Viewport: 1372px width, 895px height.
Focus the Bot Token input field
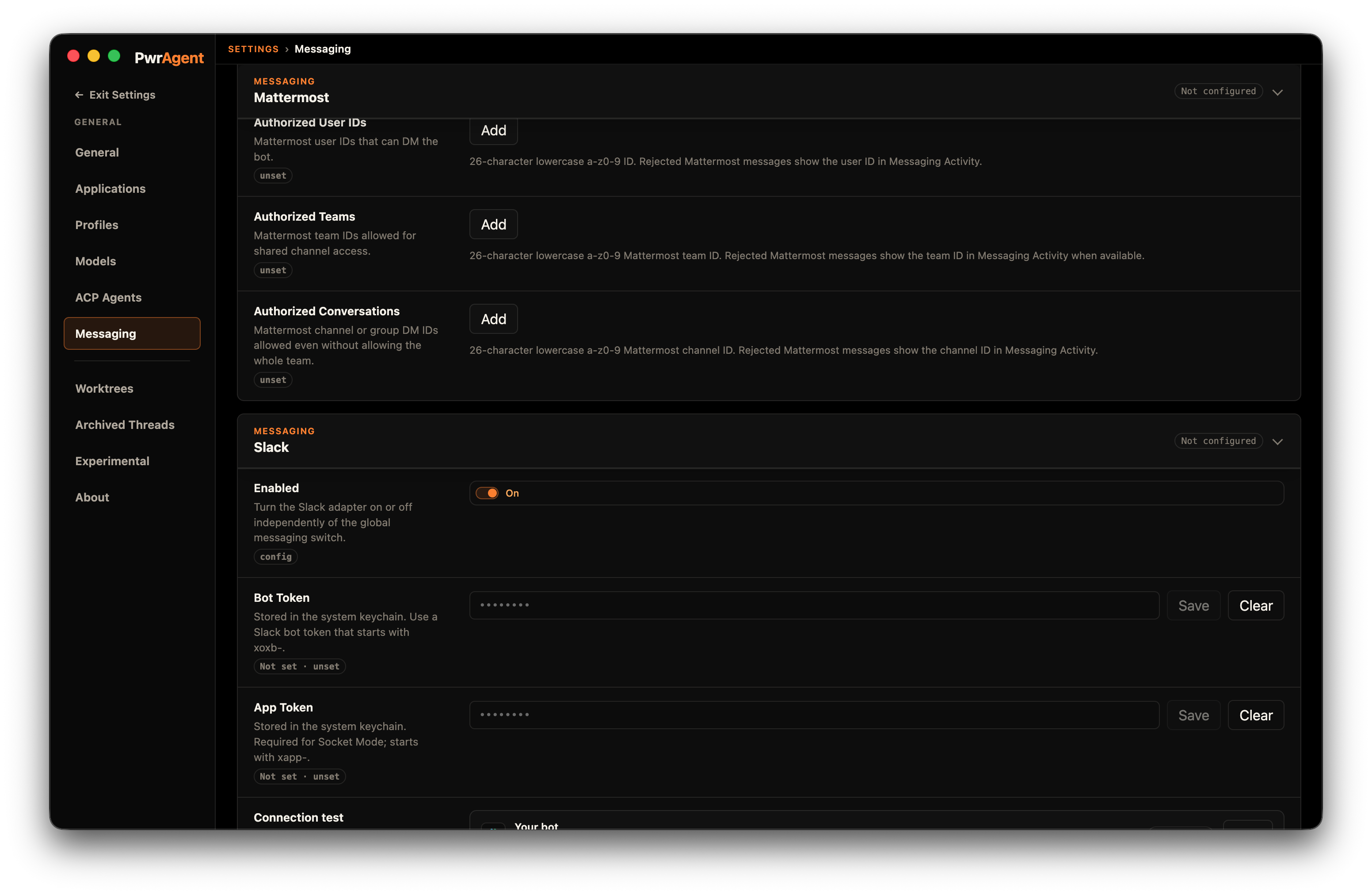(814, 605)
